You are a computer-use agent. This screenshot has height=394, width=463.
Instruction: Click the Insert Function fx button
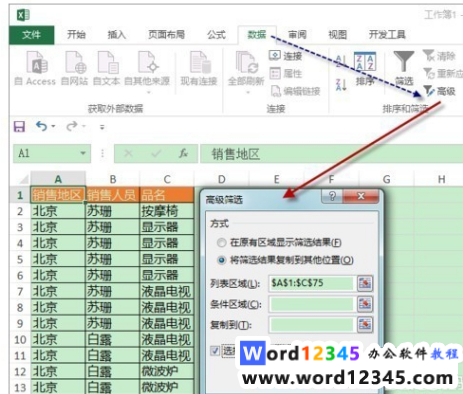pyautogui.click(x=183, y=153)
